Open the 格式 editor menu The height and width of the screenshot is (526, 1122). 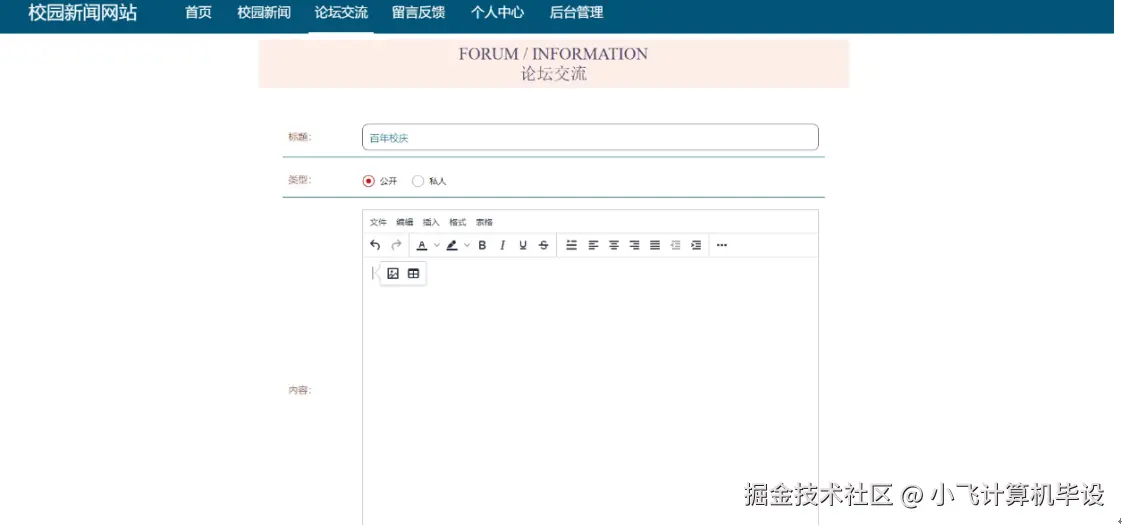pyautogui.click(x=457, y=223)
